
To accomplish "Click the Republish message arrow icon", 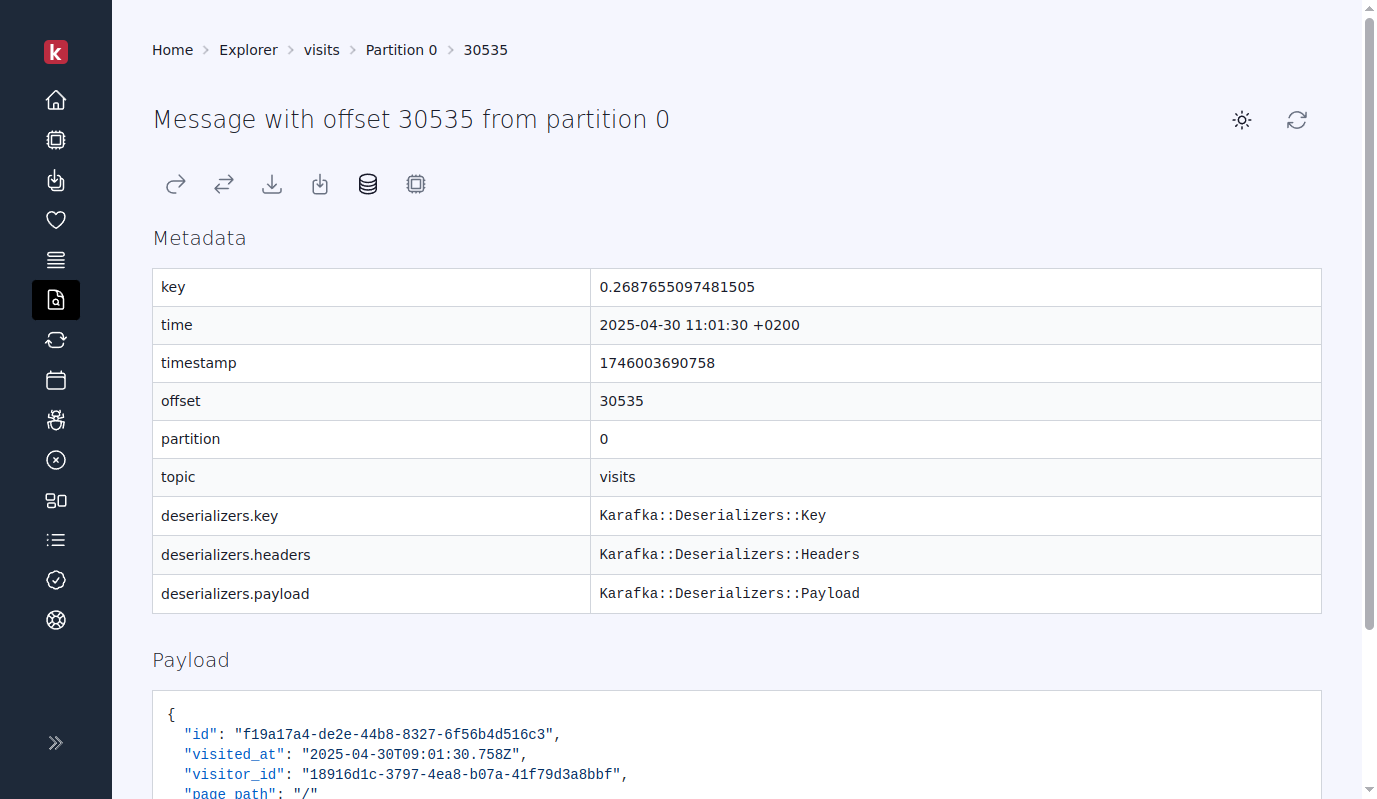I will [175, 184].
